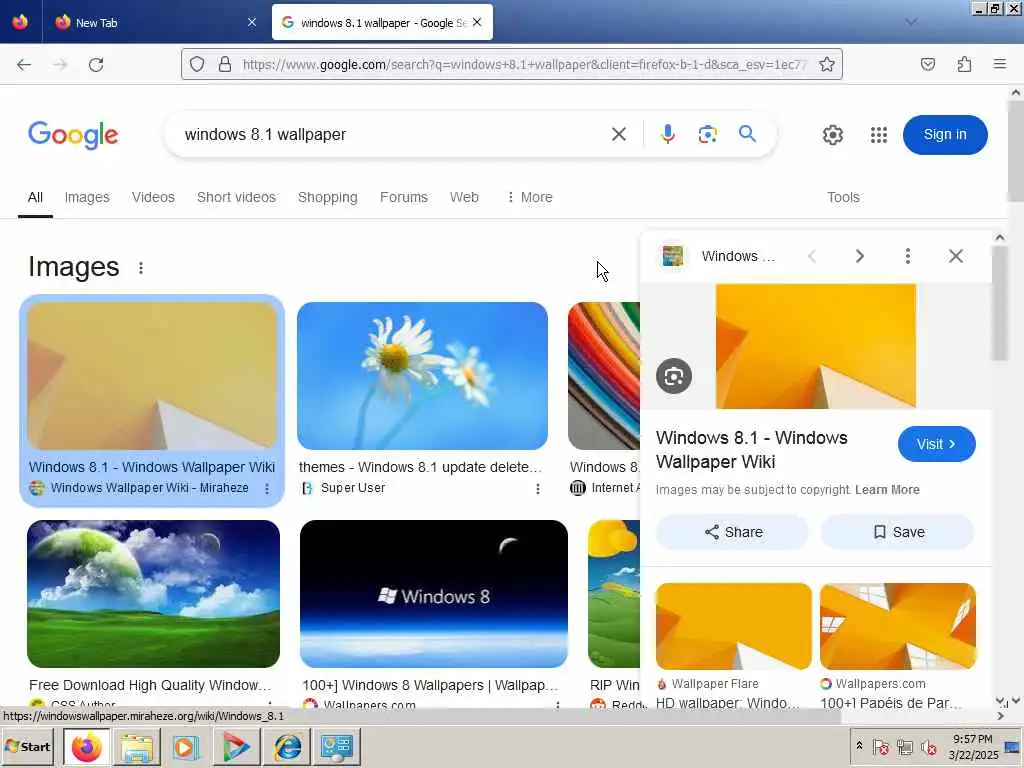Open the Learn More copyright link
Viewport: 1024px width, 768px height.
(x=887, y=490)
